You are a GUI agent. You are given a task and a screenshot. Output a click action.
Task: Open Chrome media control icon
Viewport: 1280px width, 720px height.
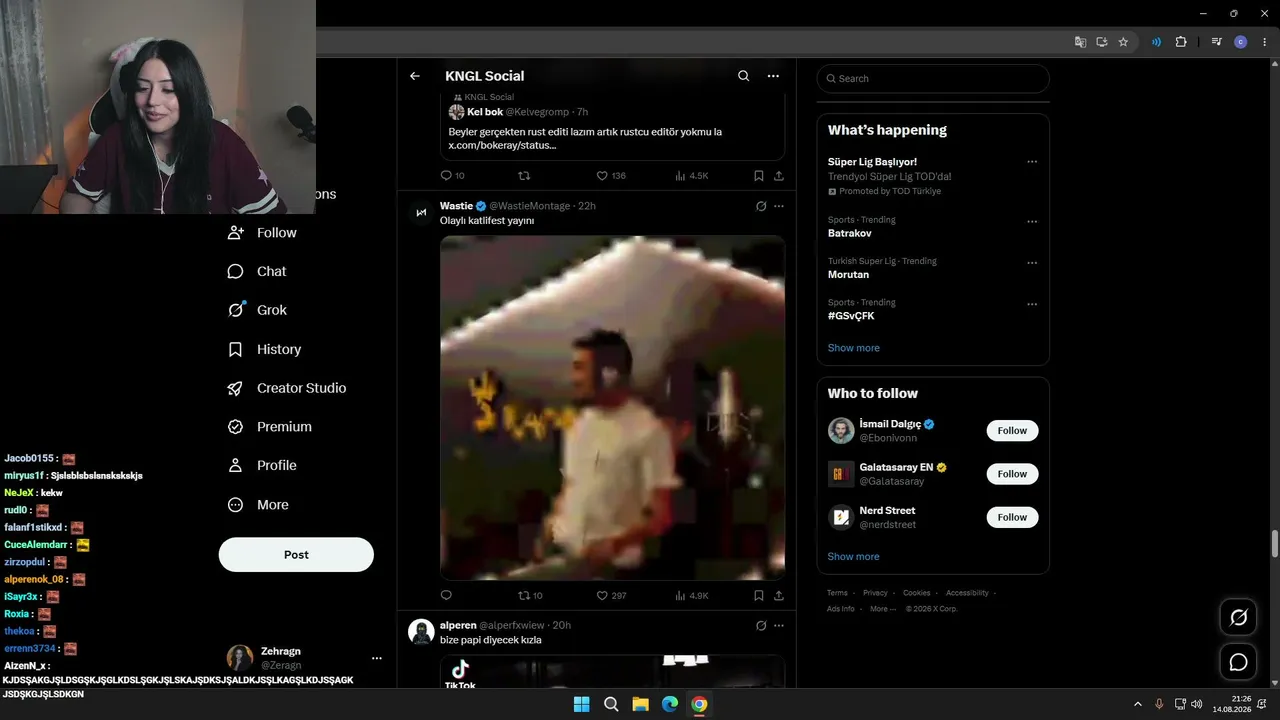tap(1216, 42)
